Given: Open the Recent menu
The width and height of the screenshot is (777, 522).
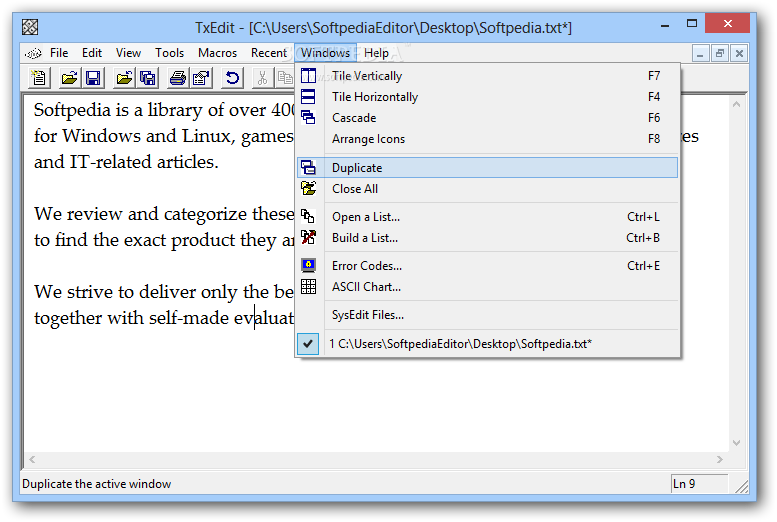Looking at the screenshot, I should (x=269, y=53).
